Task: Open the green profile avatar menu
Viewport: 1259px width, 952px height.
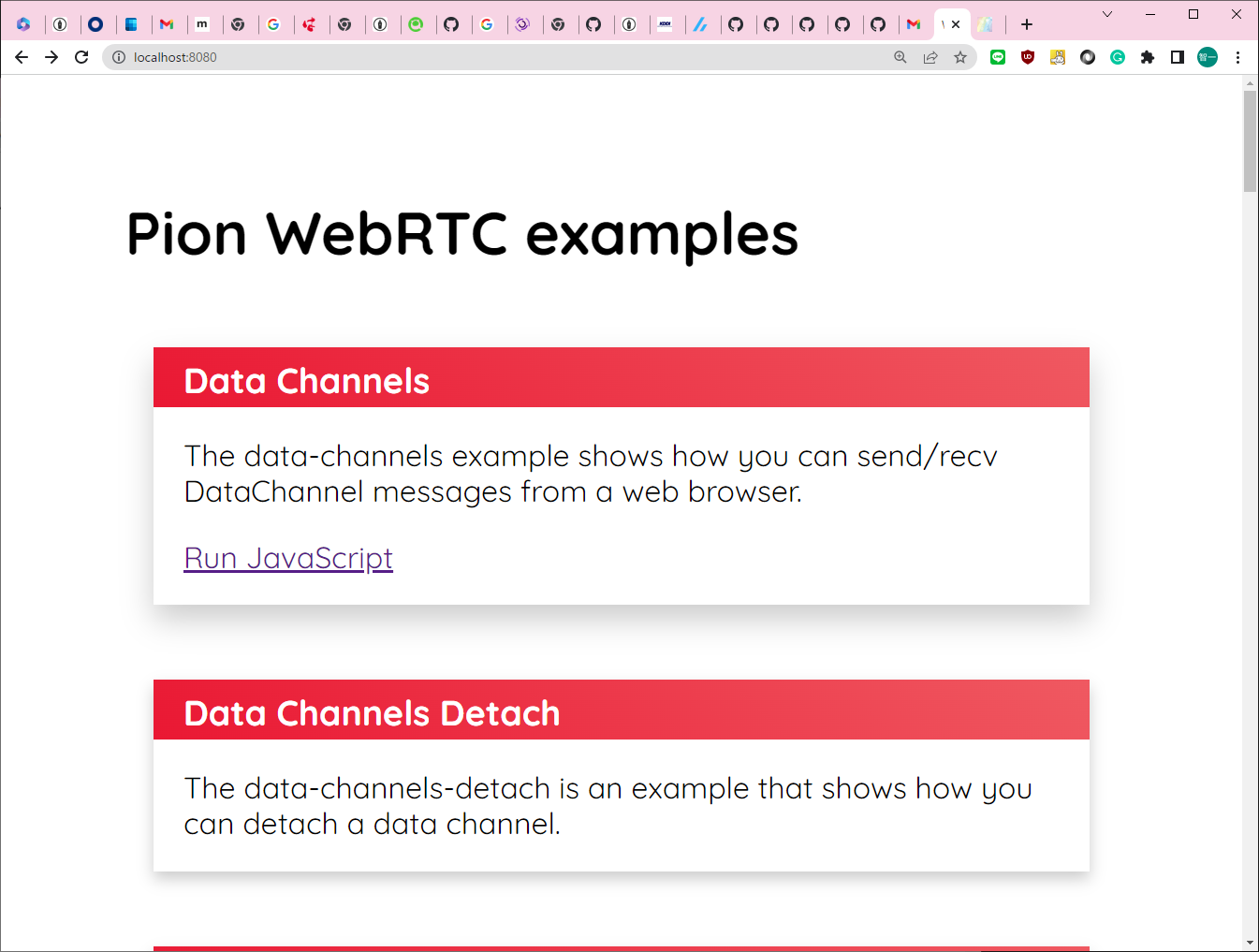Action: 1208,57
